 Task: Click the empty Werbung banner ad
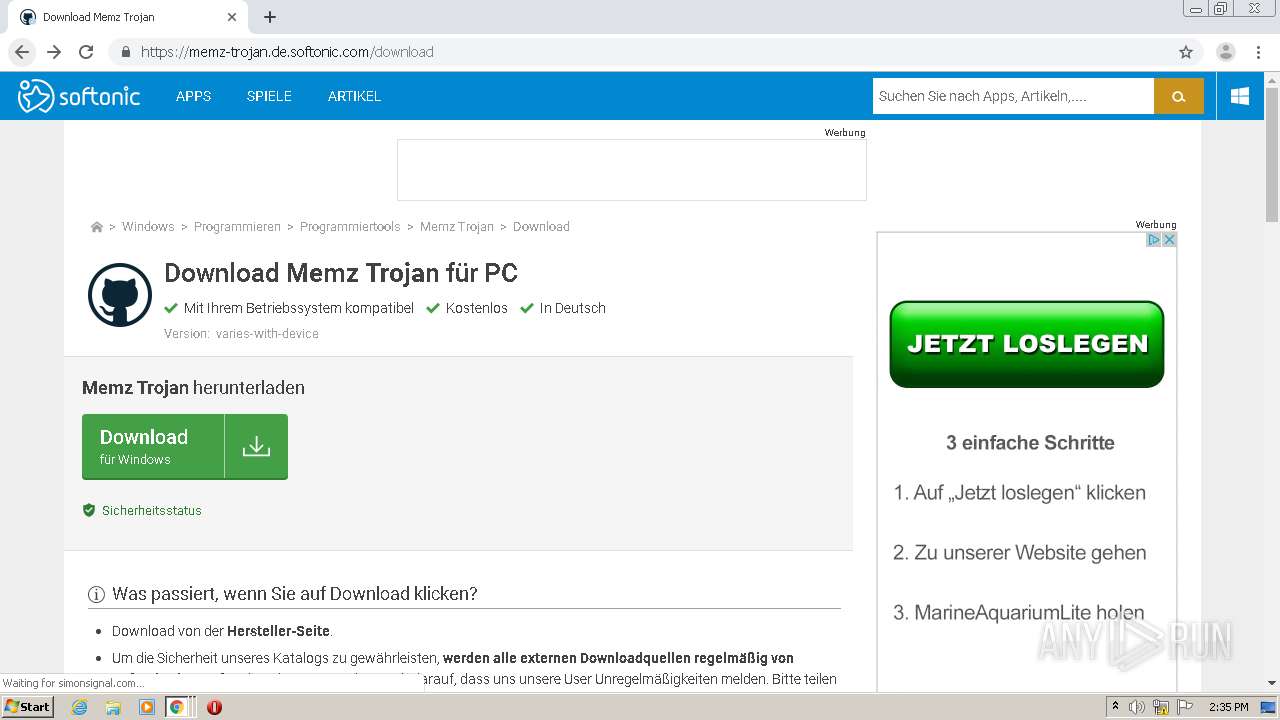click(632, 170)
